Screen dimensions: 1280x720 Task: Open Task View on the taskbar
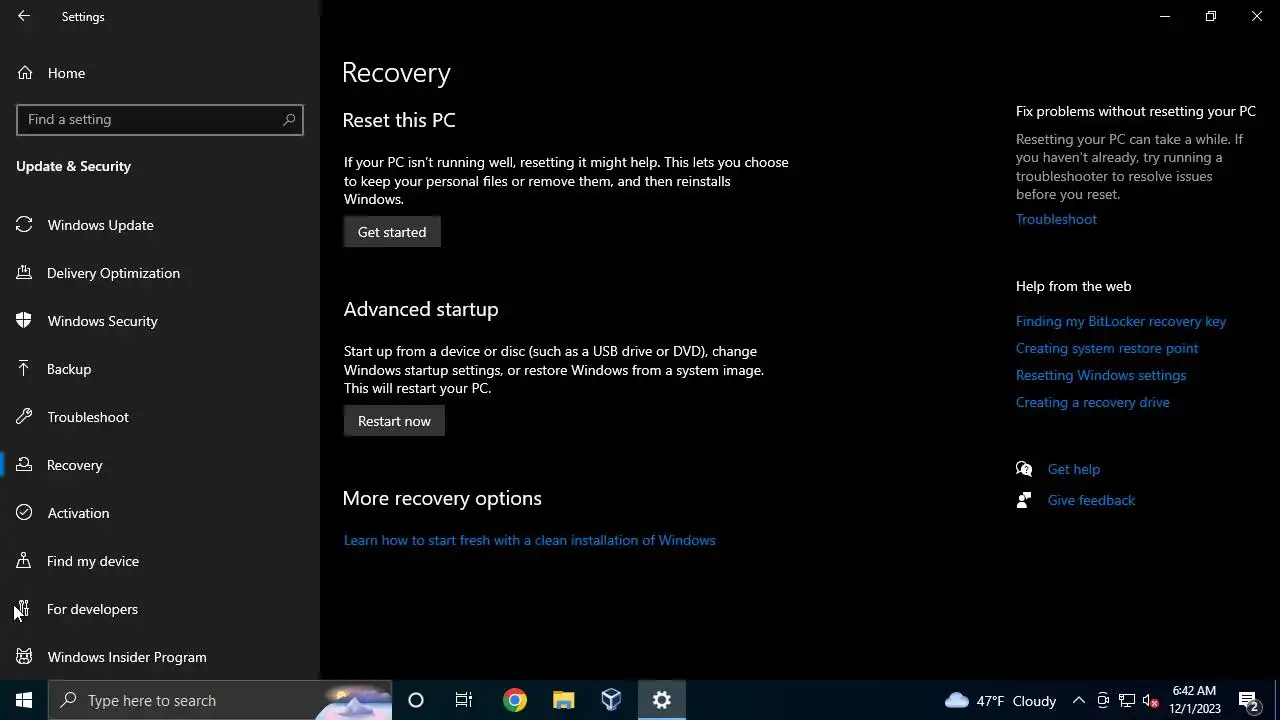point(464,700)
